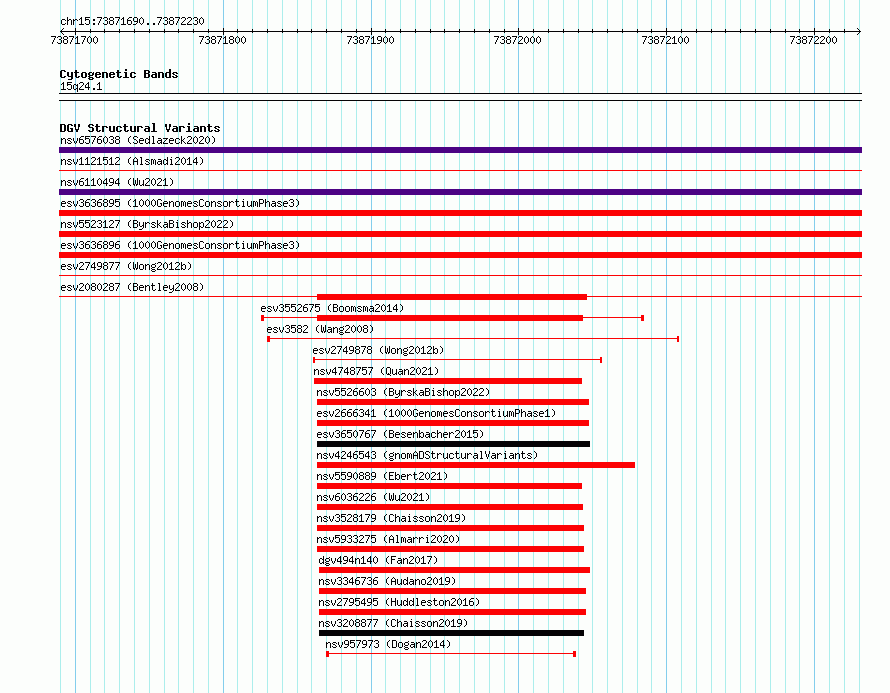The width and height of the screenshot is (890, 693).
Task: Click ruler position 73872200
Action: [x=813, y=40]
